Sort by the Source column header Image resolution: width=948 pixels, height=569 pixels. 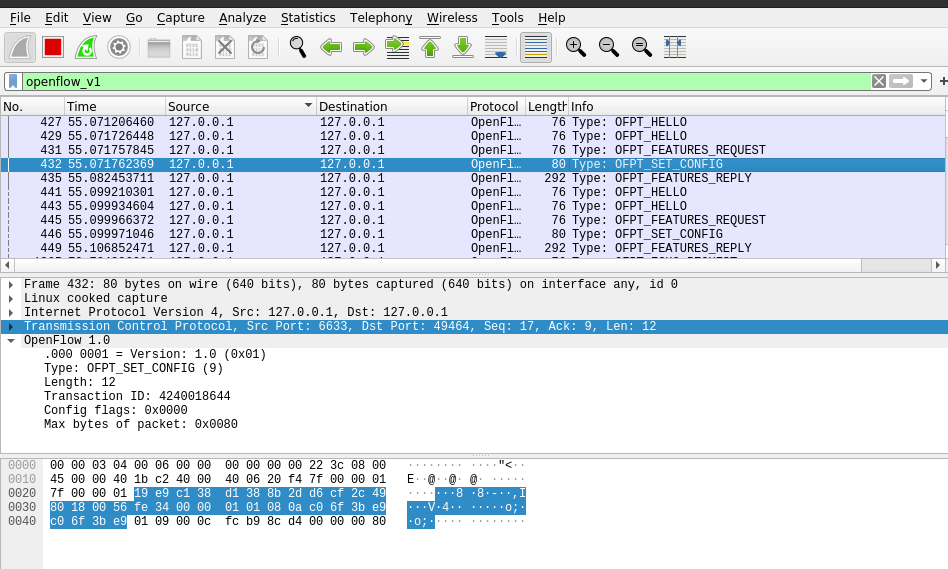(x=241, y=106)
